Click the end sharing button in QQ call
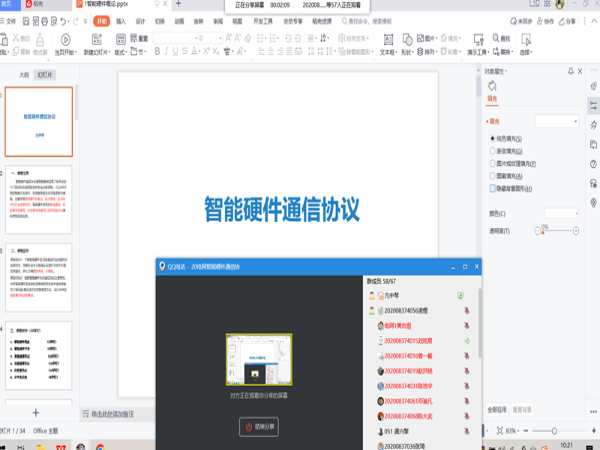Image resolution: width=600 pixels, height=450 pixels. pyautogui.click(x=259, y=427)
